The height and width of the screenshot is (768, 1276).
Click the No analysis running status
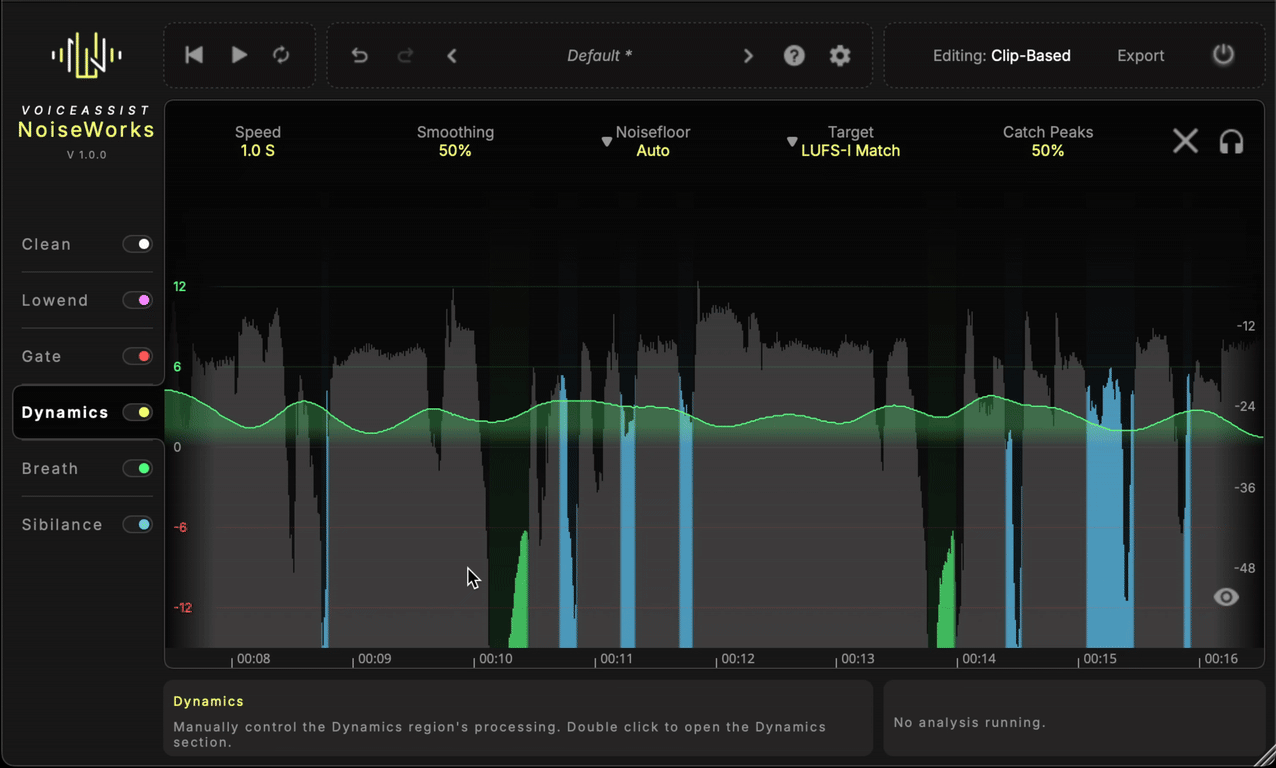969,722
